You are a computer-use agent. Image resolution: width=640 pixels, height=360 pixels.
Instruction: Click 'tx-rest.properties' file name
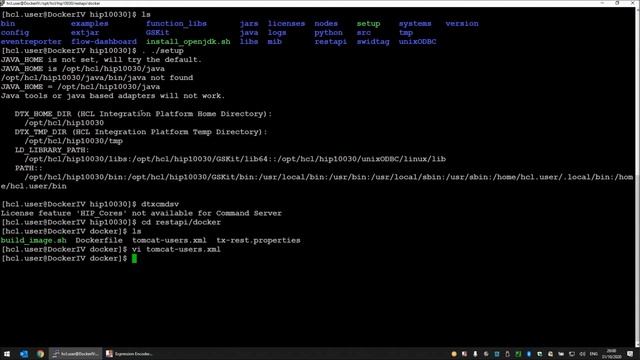(x=258, y=240)
